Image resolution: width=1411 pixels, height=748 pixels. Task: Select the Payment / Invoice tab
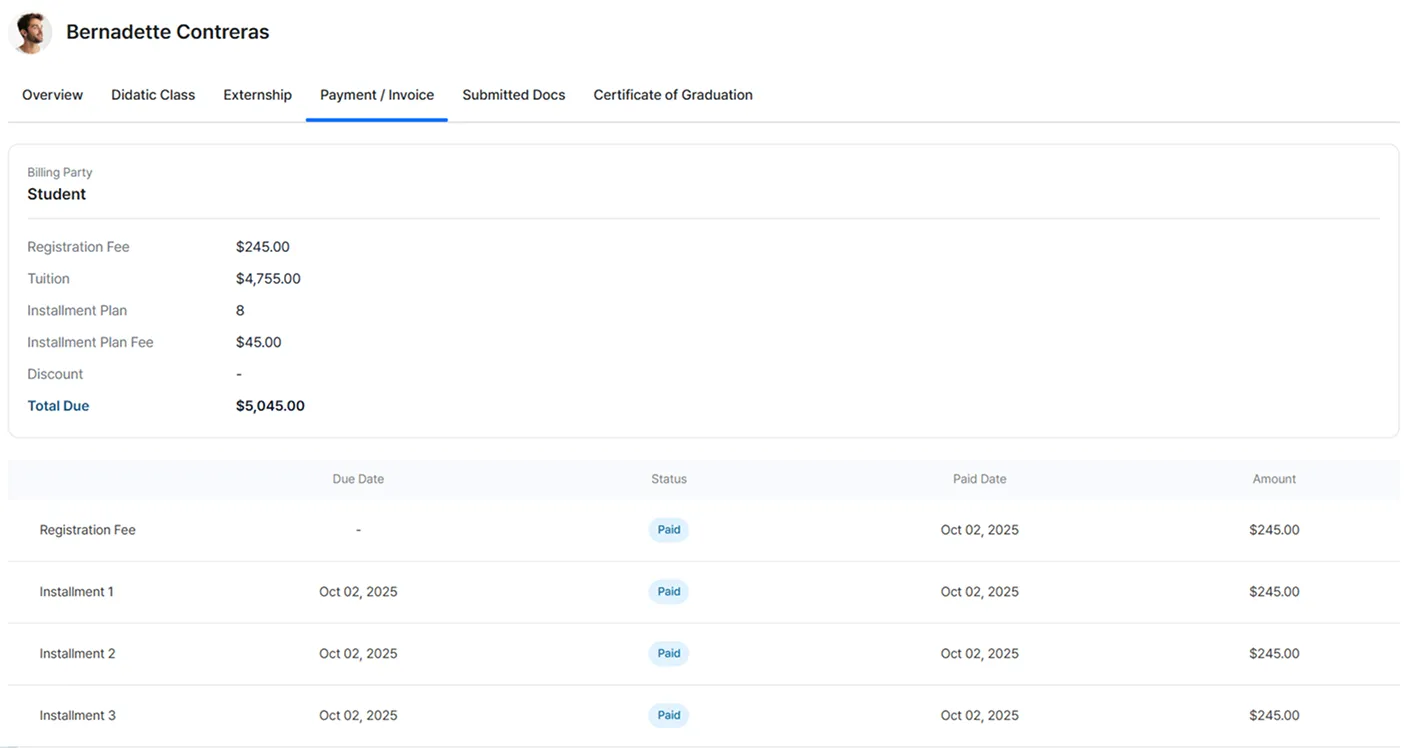tap(377, 95)
